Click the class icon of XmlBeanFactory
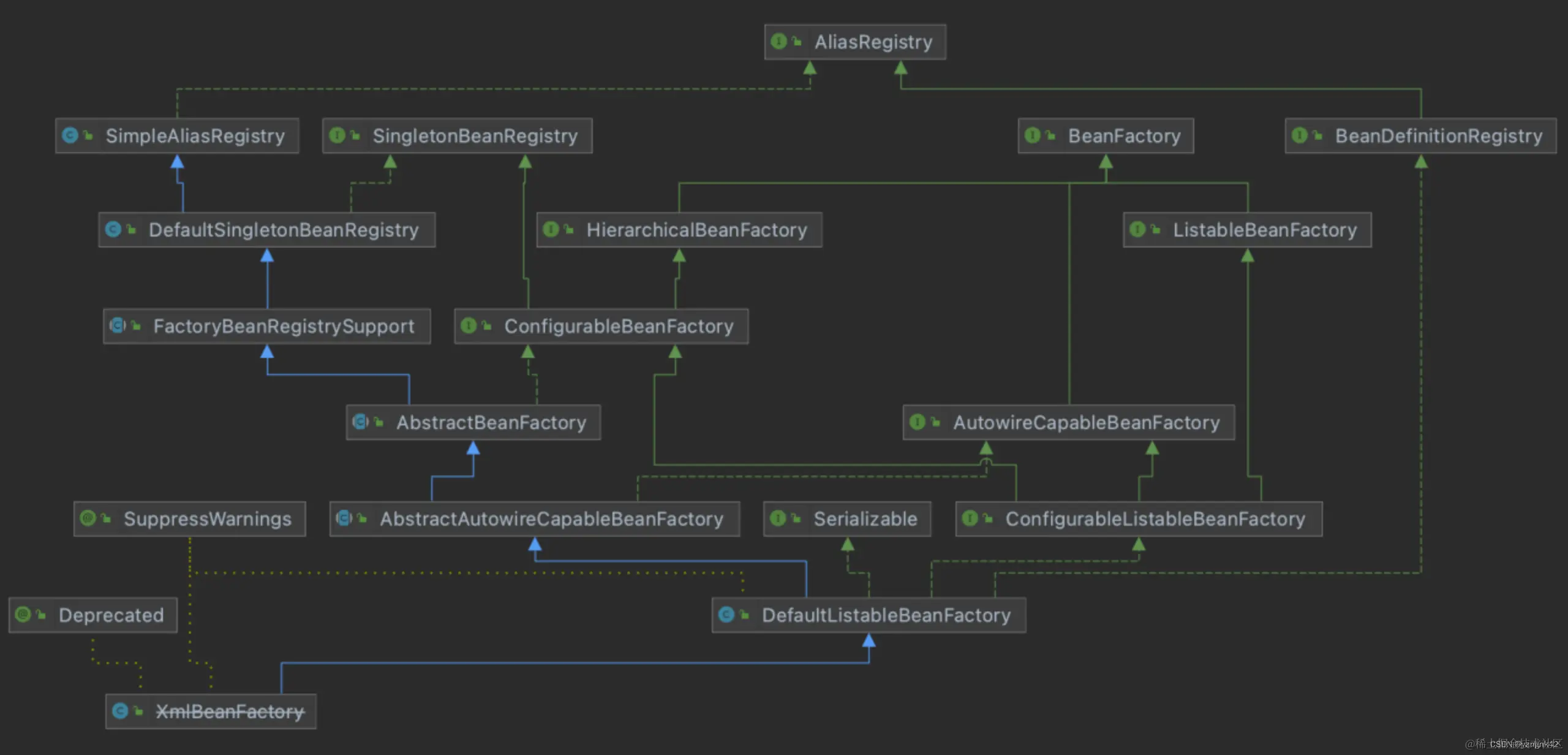Screen dimensions: 1568x755 tap(120, 711)
